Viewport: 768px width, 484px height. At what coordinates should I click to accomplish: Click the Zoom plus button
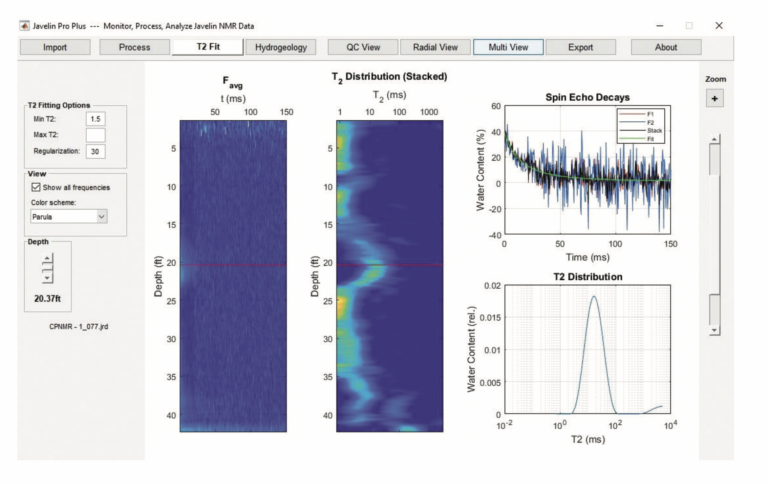(715, 98)
